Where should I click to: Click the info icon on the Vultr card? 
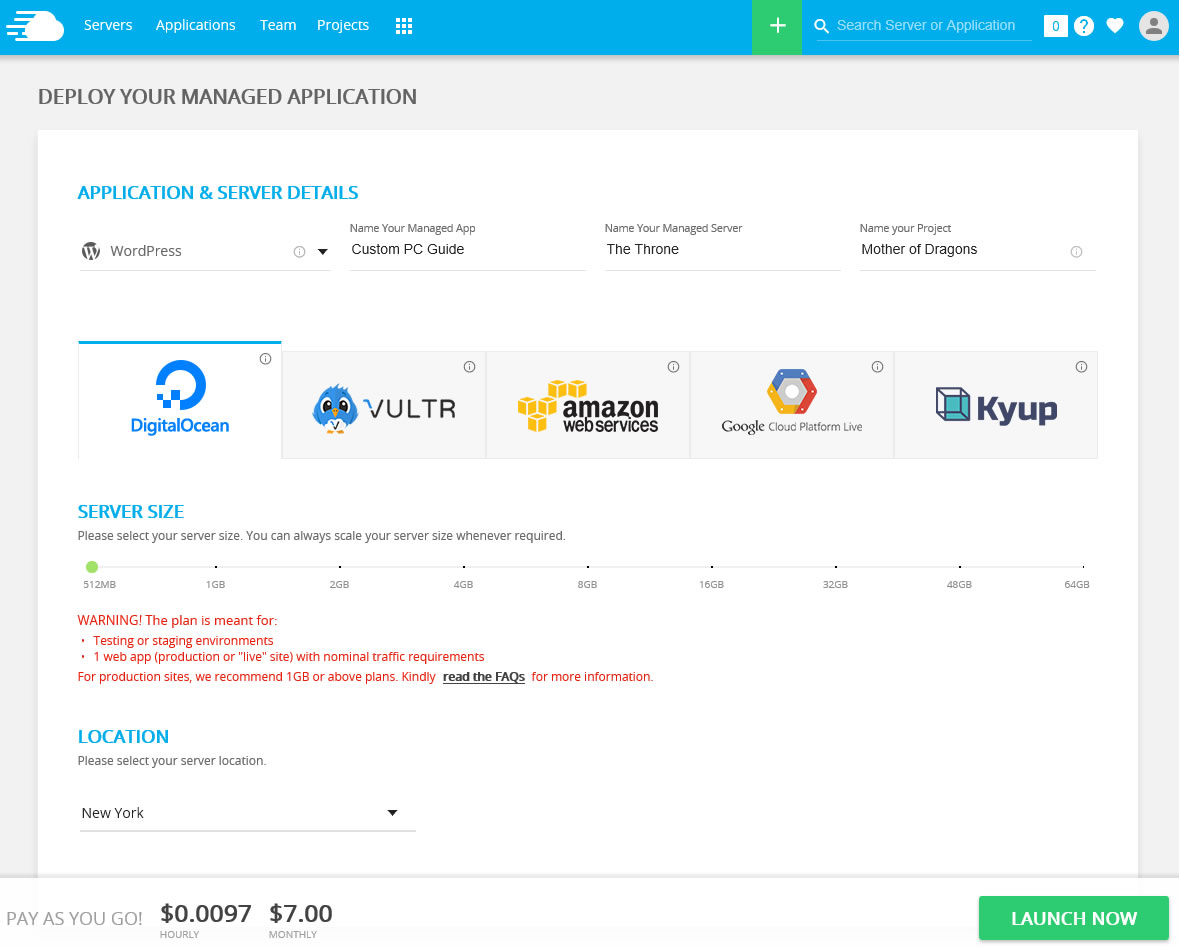(469, 367)
